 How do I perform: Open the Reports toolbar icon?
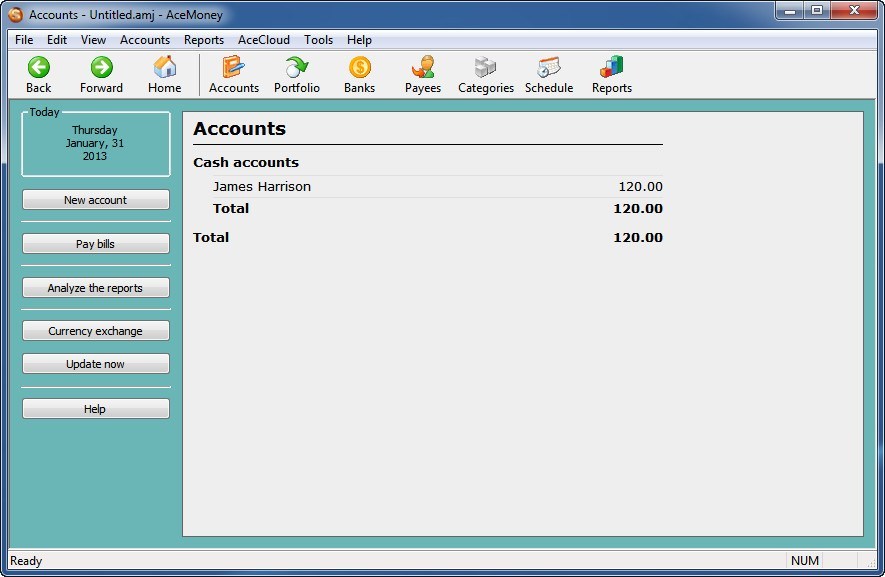pyautogui.click(x=611, y=74)
